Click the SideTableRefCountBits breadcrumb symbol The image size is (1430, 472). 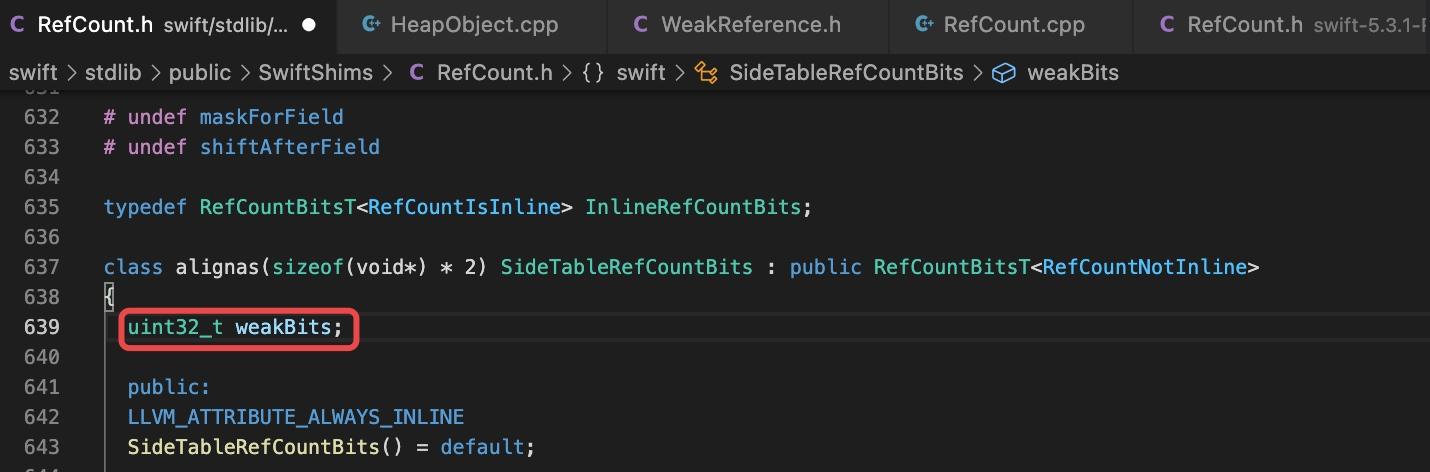coord(846,72)
